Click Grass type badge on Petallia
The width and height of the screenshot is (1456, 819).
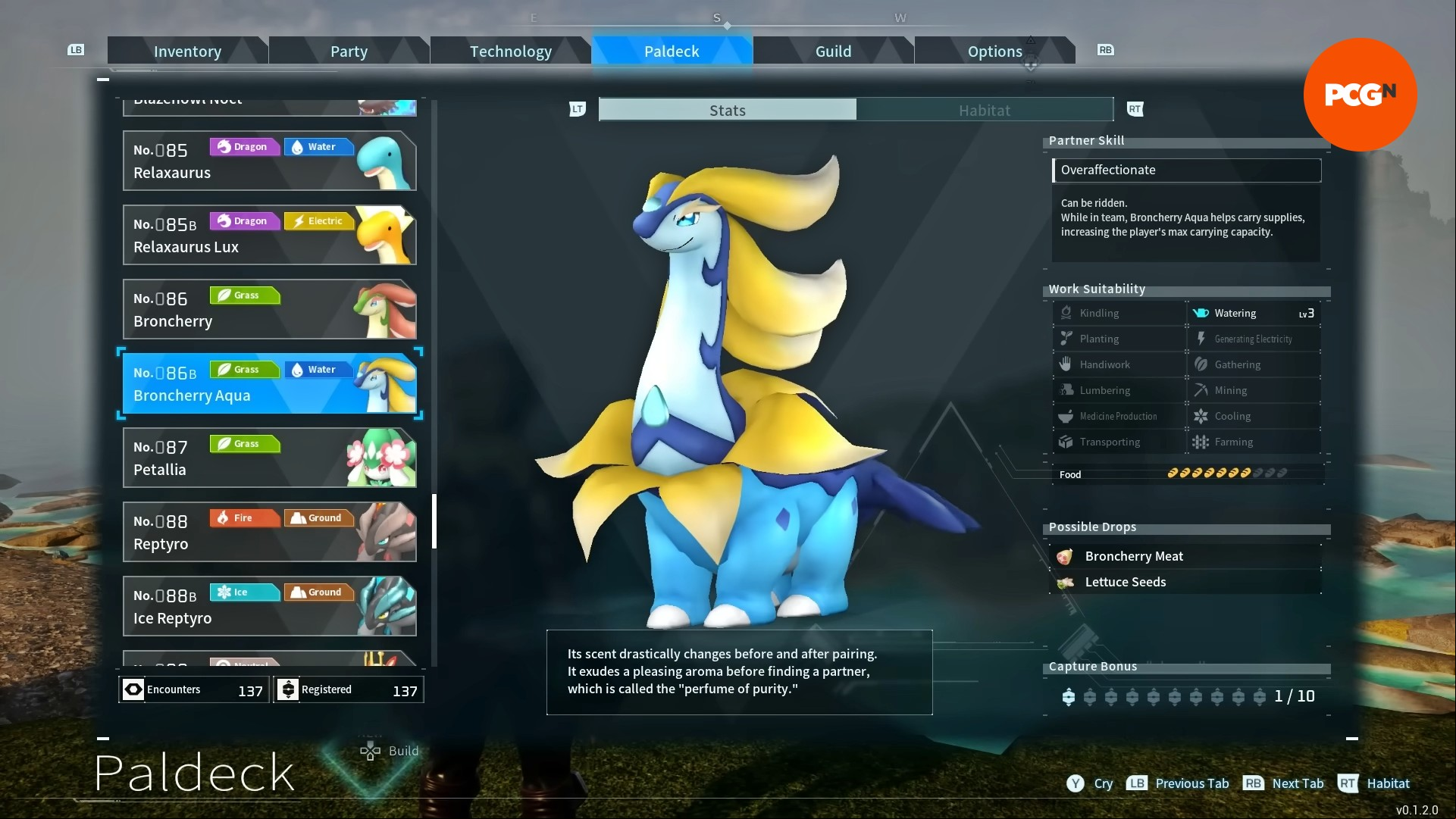point(245,443)
